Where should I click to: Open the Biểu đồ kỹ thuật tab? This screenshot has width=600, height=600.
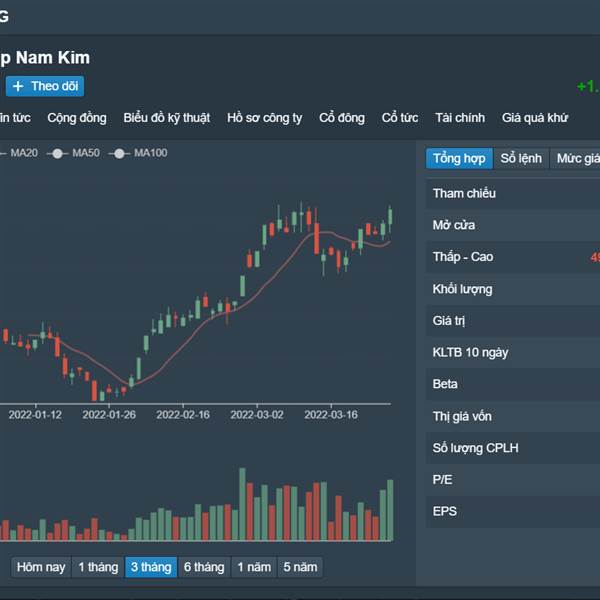pyautogui.click(x=166, y=118)
